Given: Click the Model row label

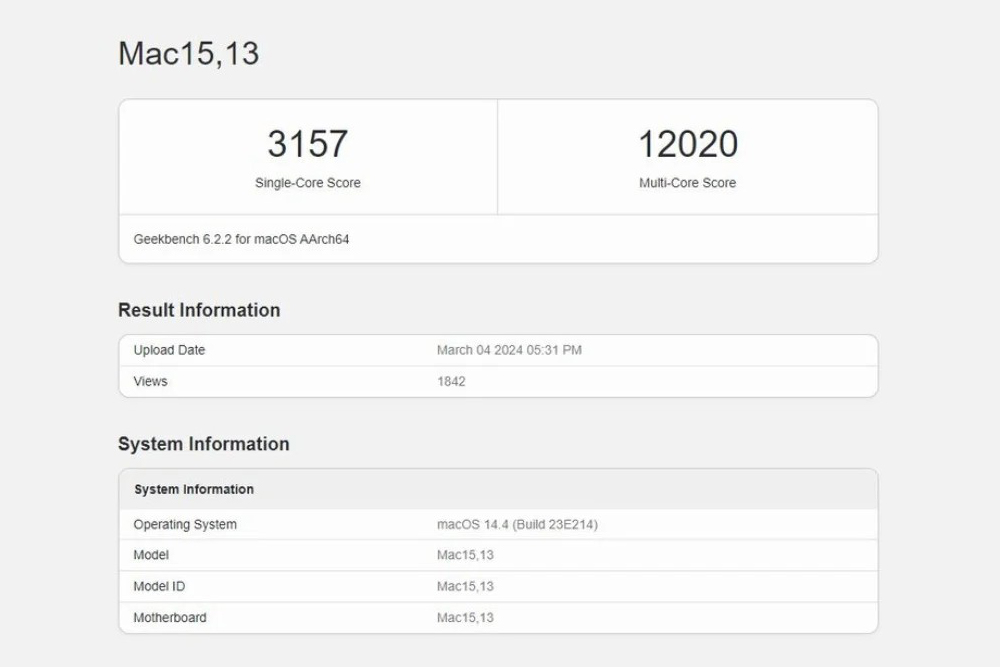Looking at the screenshot, I should tap(151, 555).
